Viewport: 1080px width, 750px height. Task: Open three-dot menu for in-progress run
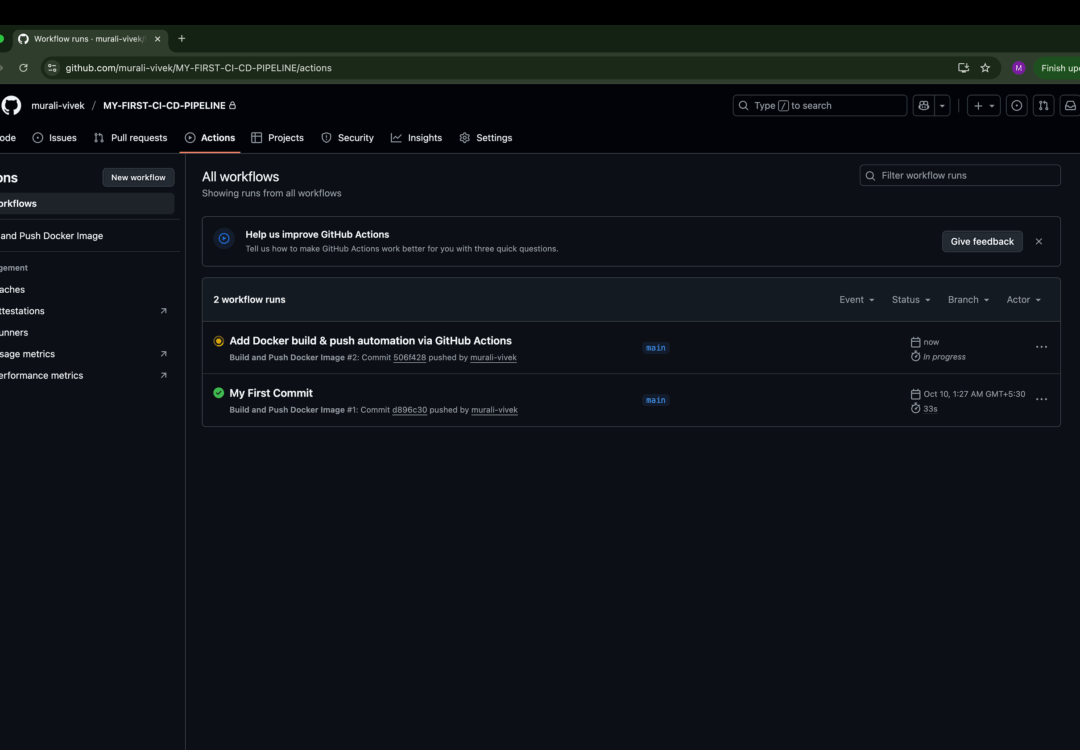tap(1041, 347)
